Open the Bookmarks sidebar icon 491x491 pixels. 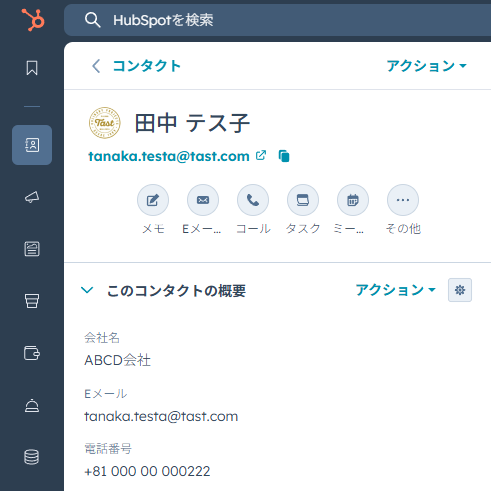(x=32, y=68)
